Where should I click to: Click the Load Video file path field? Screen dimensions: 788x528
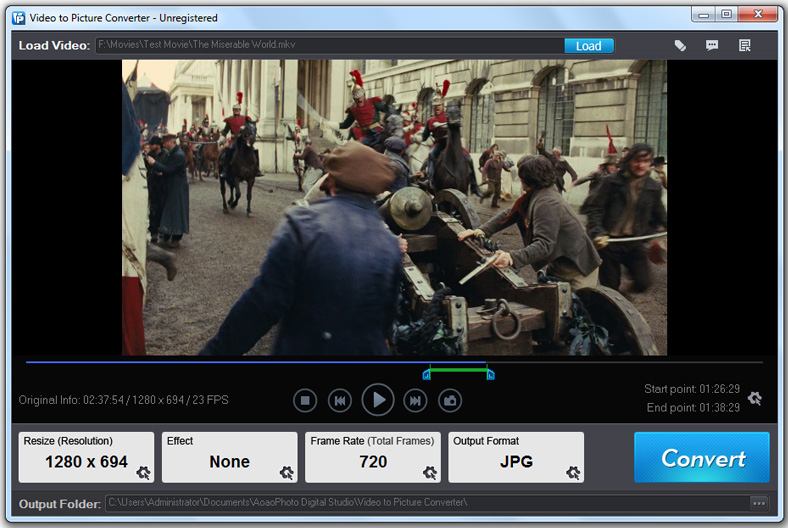point(328,46)
